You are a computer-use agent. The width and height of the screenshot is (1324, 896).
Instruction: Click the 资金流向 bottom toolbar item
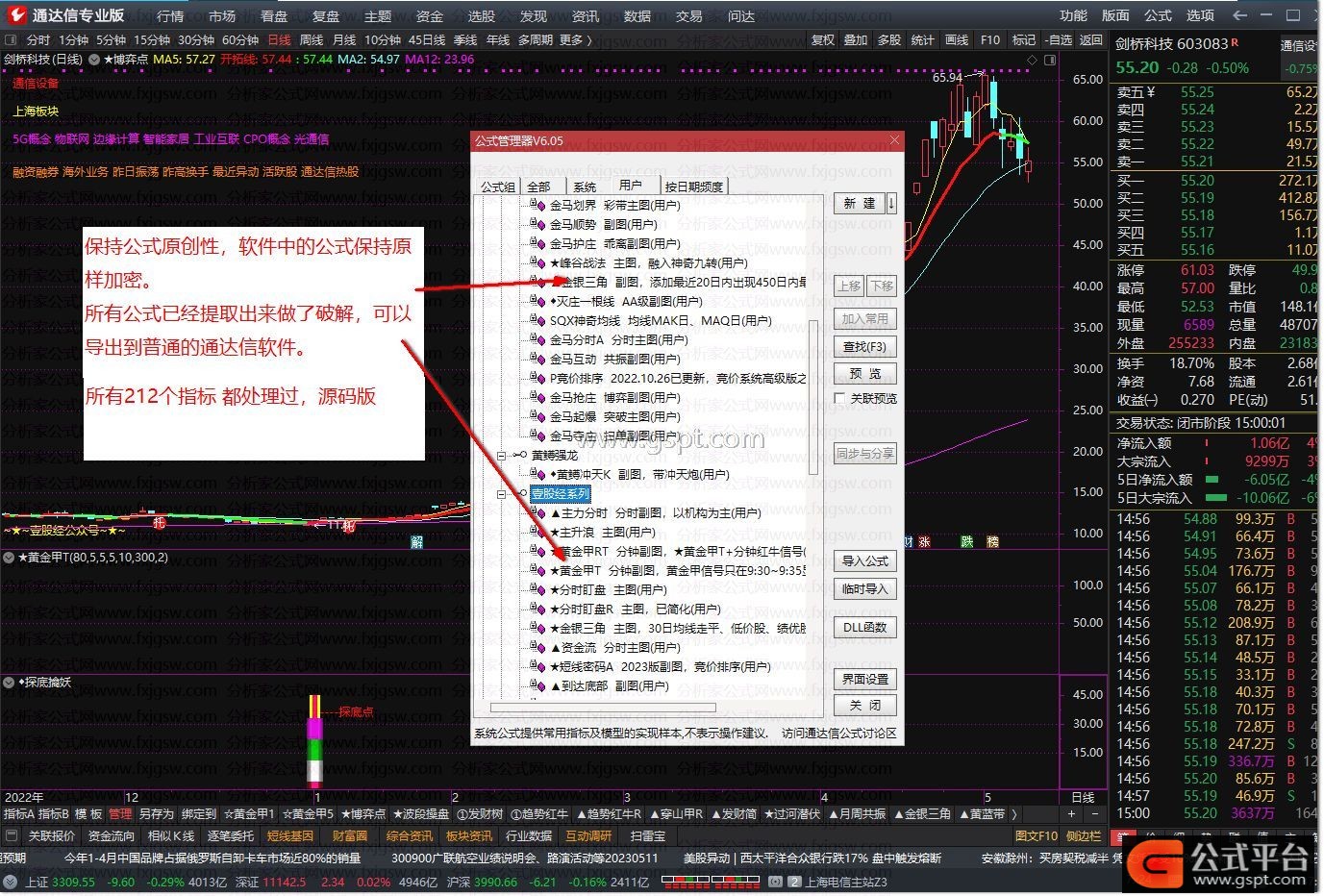[112, 835]
